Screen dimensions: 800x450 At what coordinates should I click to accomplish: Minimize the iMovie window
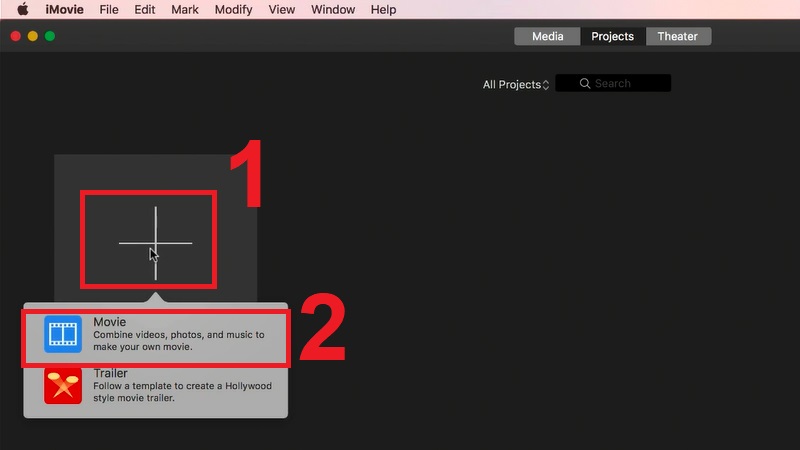point(33,36)
